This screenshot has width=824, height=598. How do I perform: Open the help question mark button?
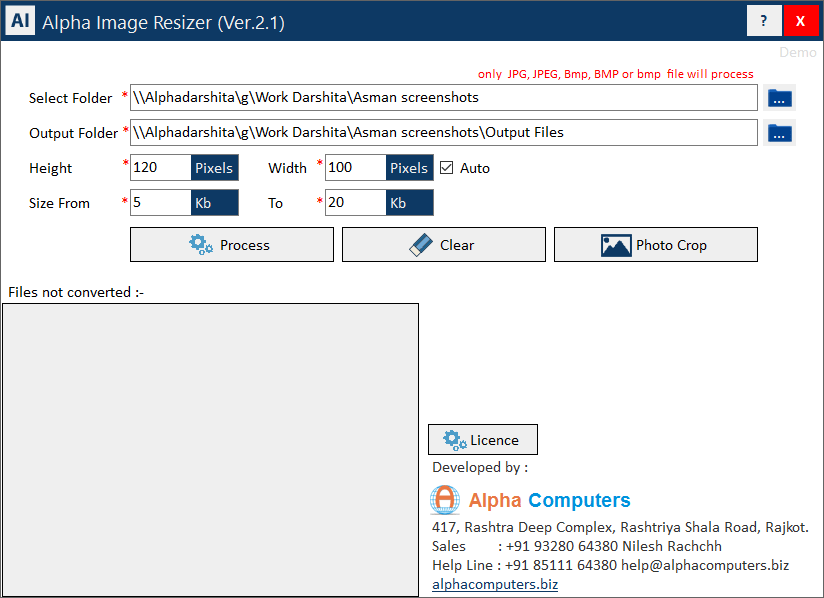764,21
